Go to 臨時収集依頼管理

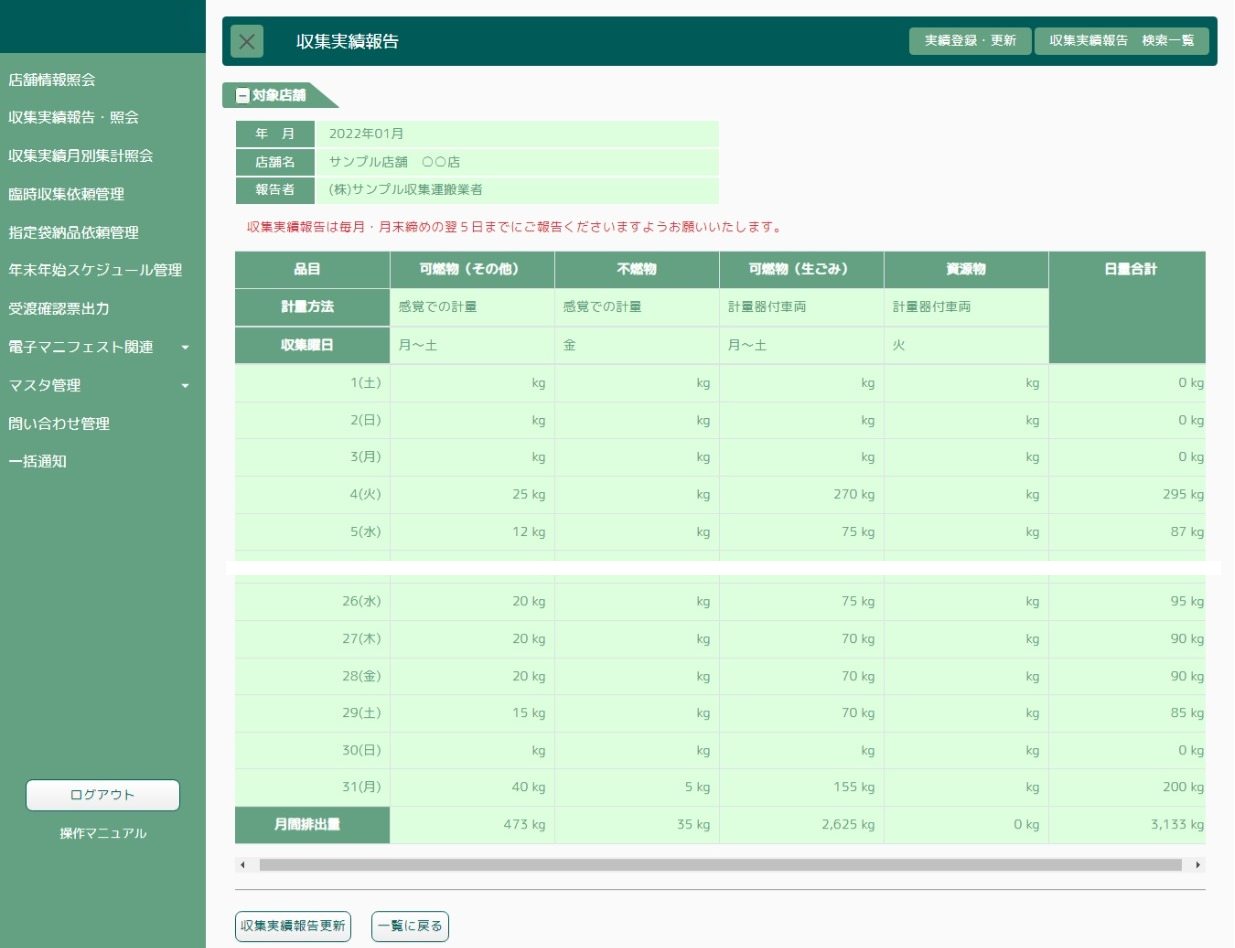[66, 194]
